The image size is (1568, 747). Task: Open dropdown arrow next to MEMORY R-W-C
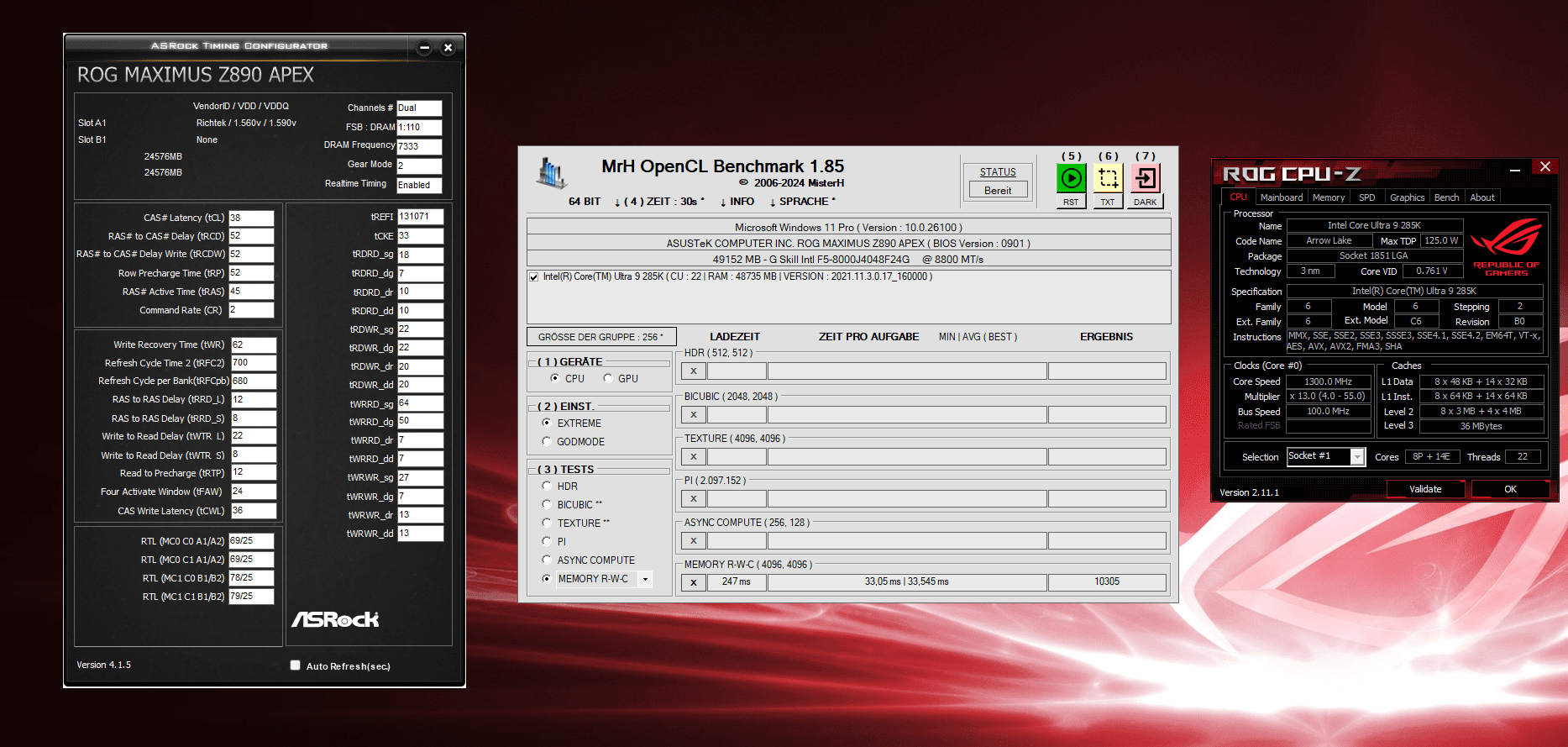click(x=645, y=579)
